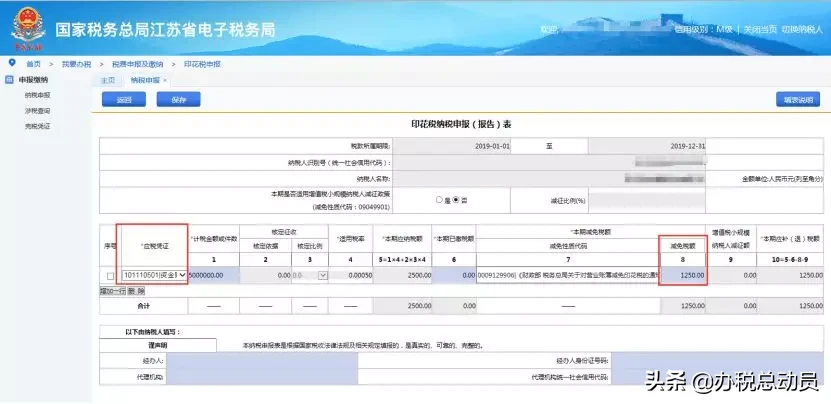The height and width of the screenshot is (404, 831).
Task: Click the 经办人身份证号码 input field
Action: (x=717, y=361)
